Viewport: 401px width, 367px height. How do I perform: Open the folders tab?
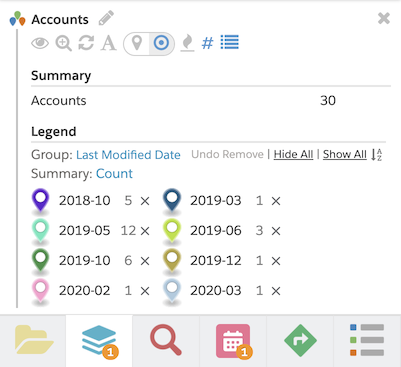coord(33,340)
